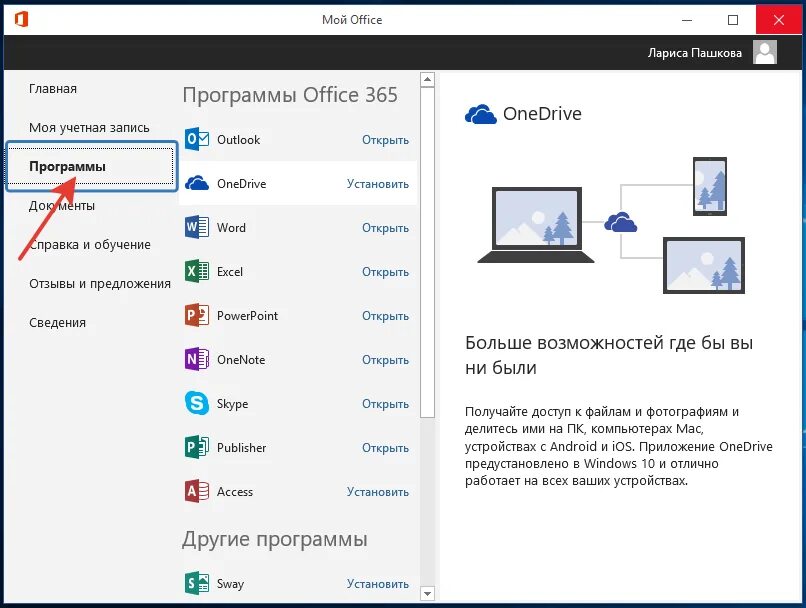Open the Сведения section
Image resolution: width=806 pixels, height=608 pixels.
point(57,323)
